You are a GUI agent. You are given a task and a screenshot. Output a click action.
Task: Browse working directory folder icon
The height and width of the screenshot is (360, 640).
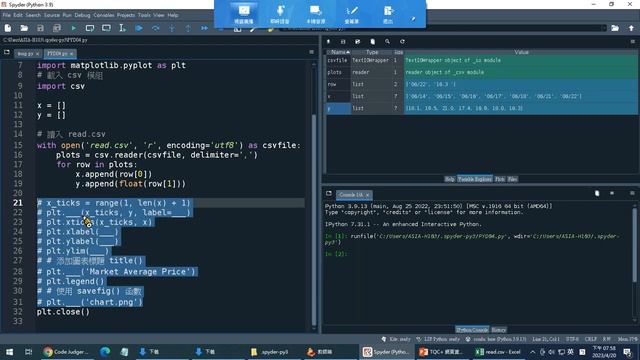coord(615,28)
